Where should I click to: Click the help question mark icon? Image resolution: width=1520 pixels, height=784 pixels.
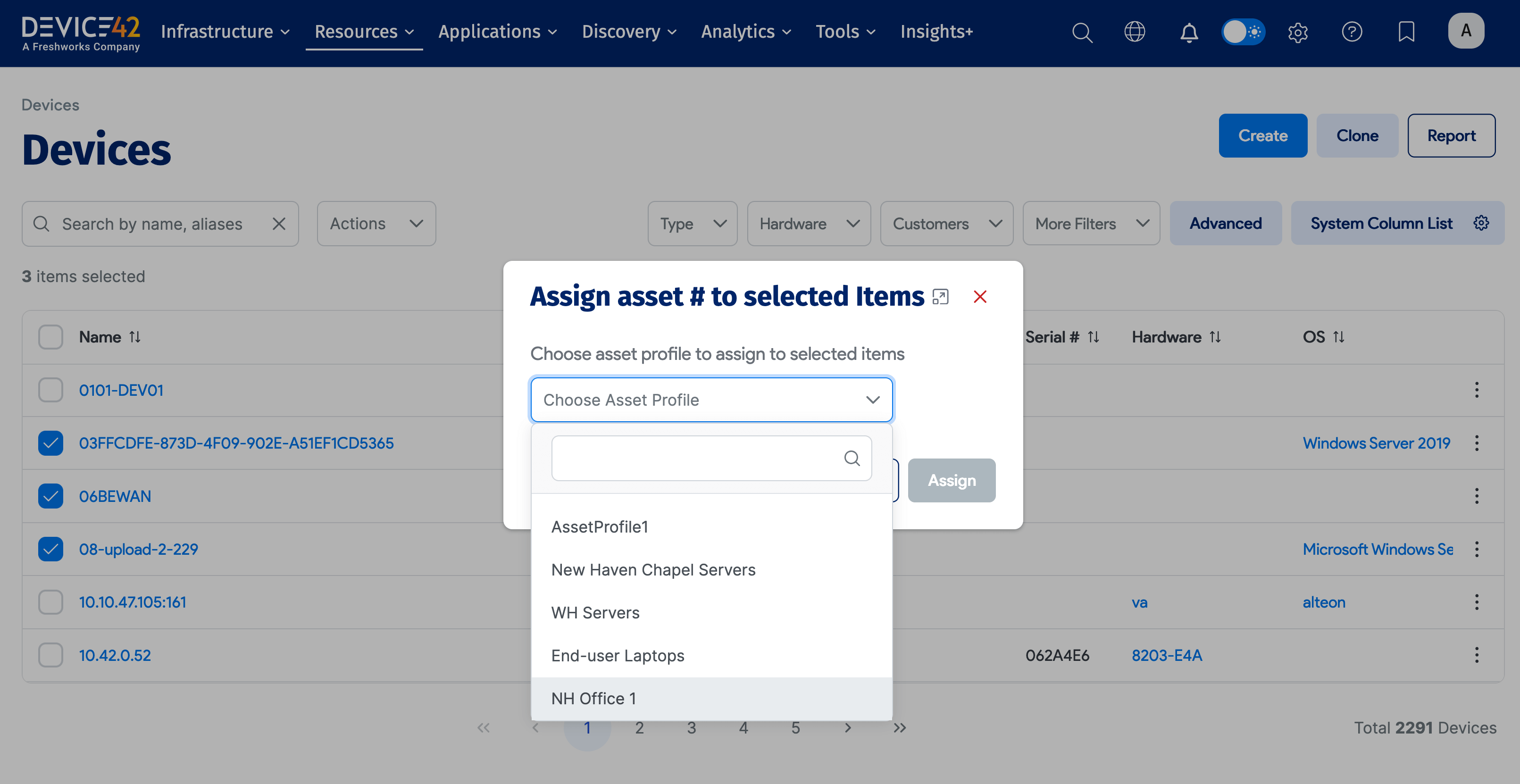click(1352, 32)
